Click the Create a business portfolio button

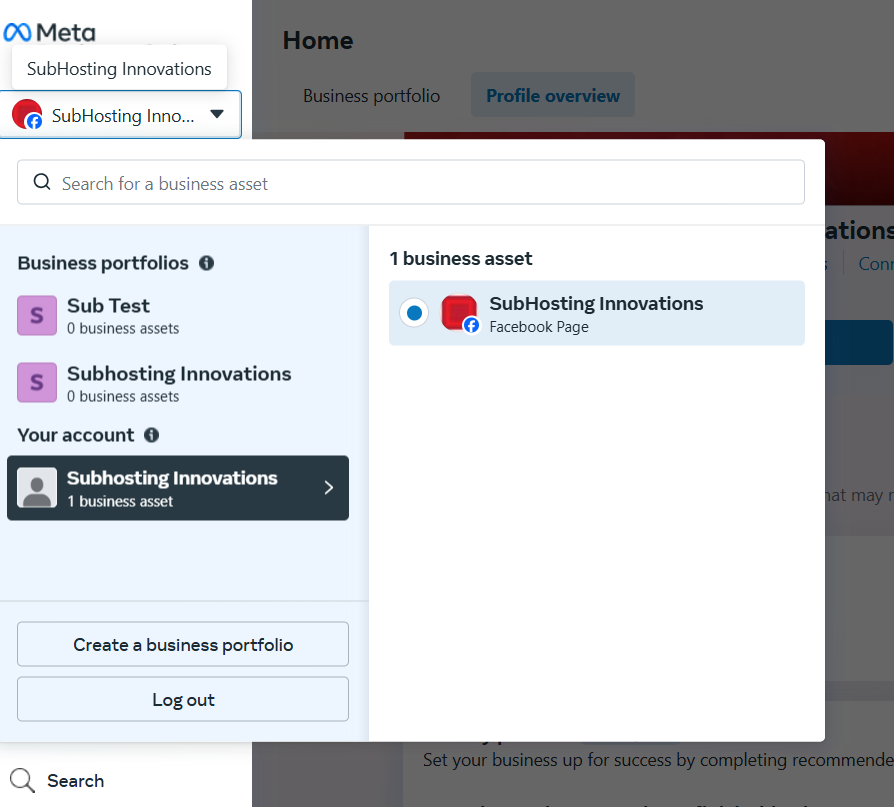coord(183,644)
